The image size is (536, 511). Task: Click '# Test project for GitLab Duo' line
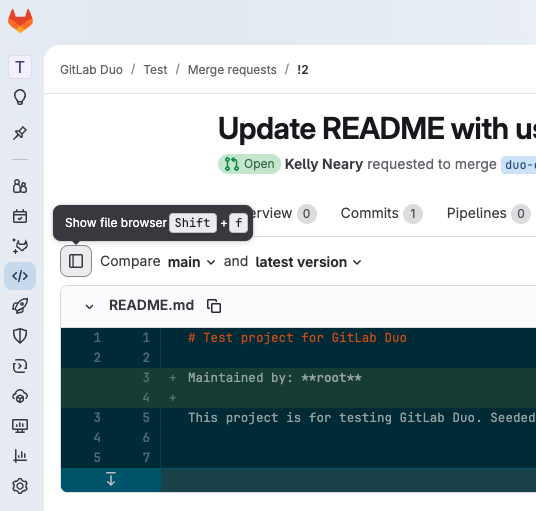(x=297, y=338)
